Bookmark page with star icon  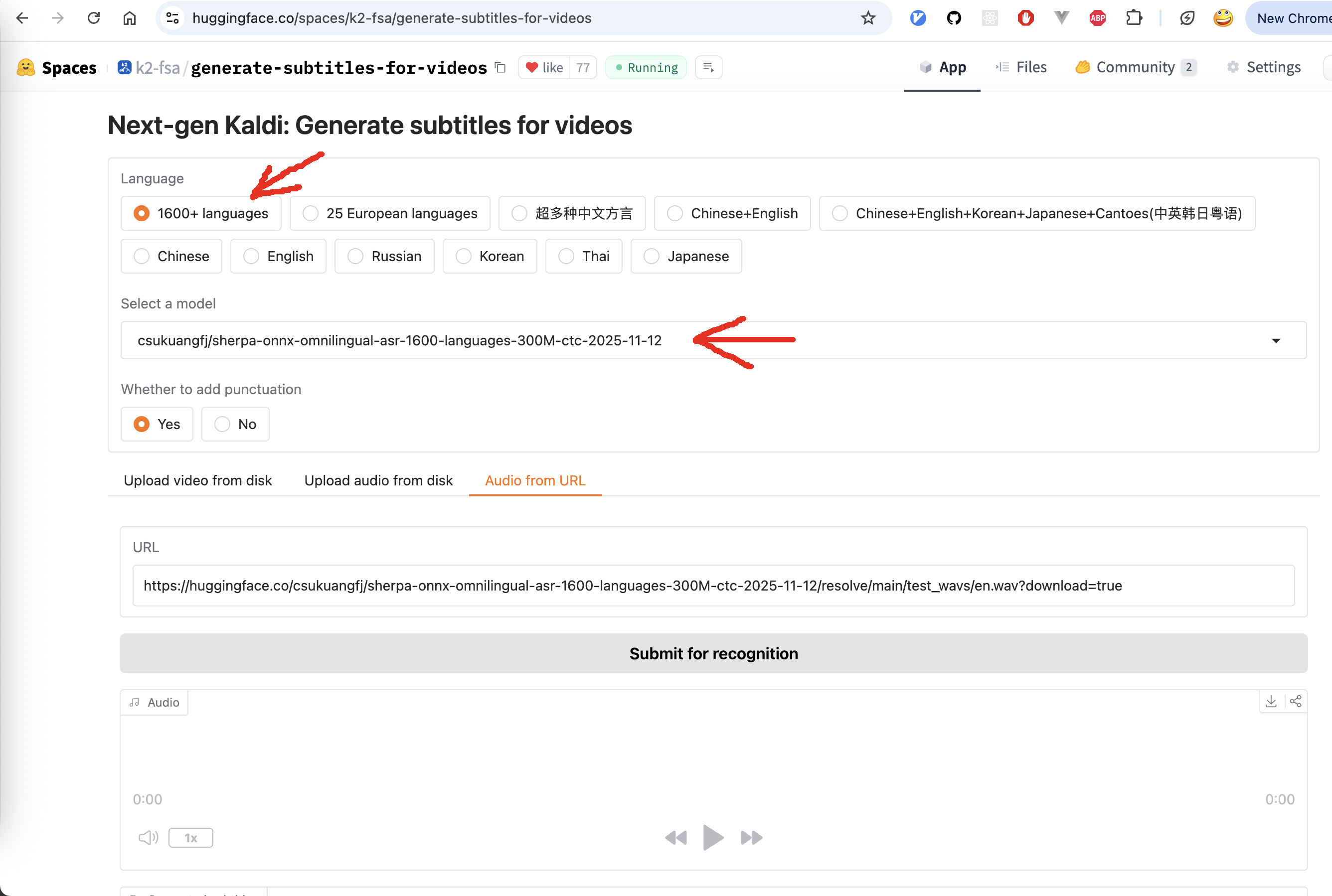click(868, 18)
